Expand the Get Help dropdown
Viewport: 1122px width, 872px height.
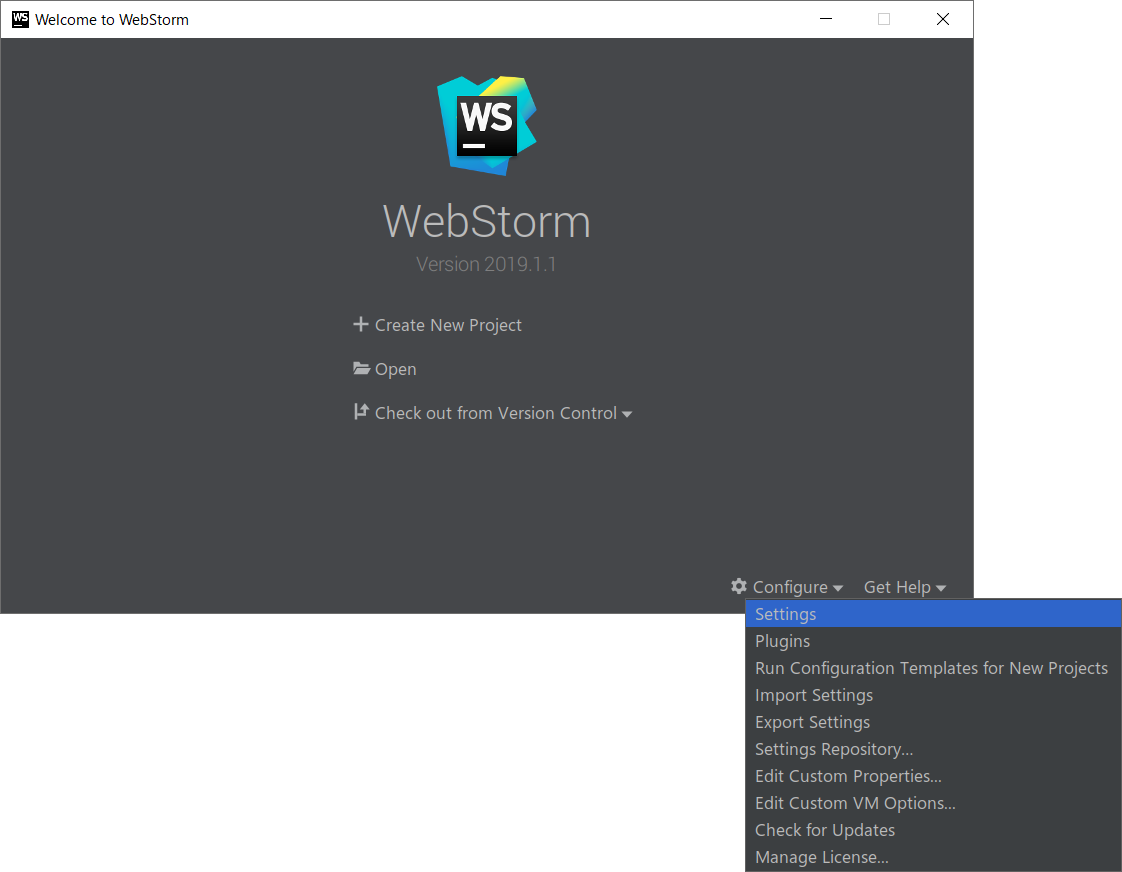(x=904, y=587)
